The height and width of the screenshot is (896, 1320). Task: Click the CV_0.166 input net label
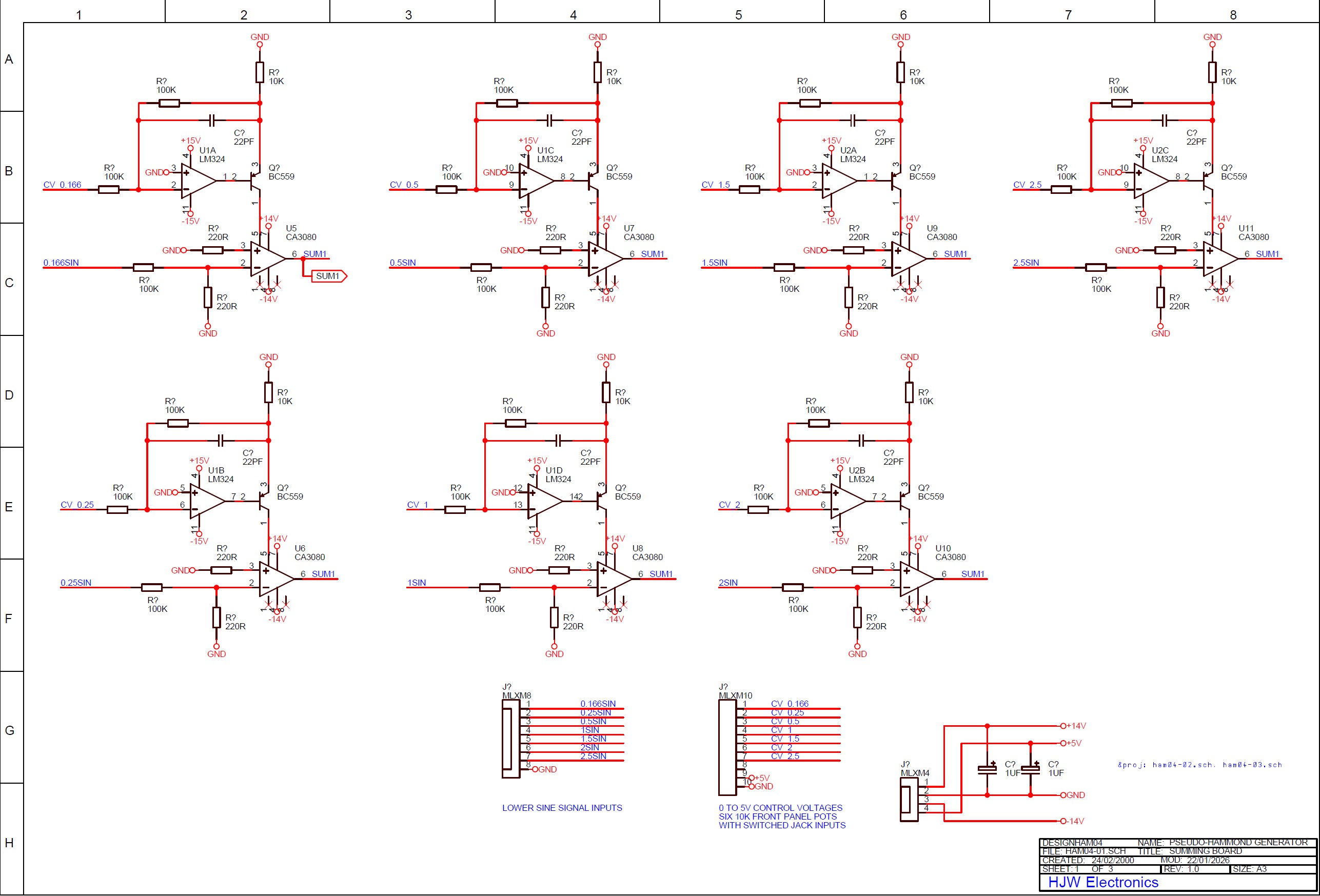62,185
